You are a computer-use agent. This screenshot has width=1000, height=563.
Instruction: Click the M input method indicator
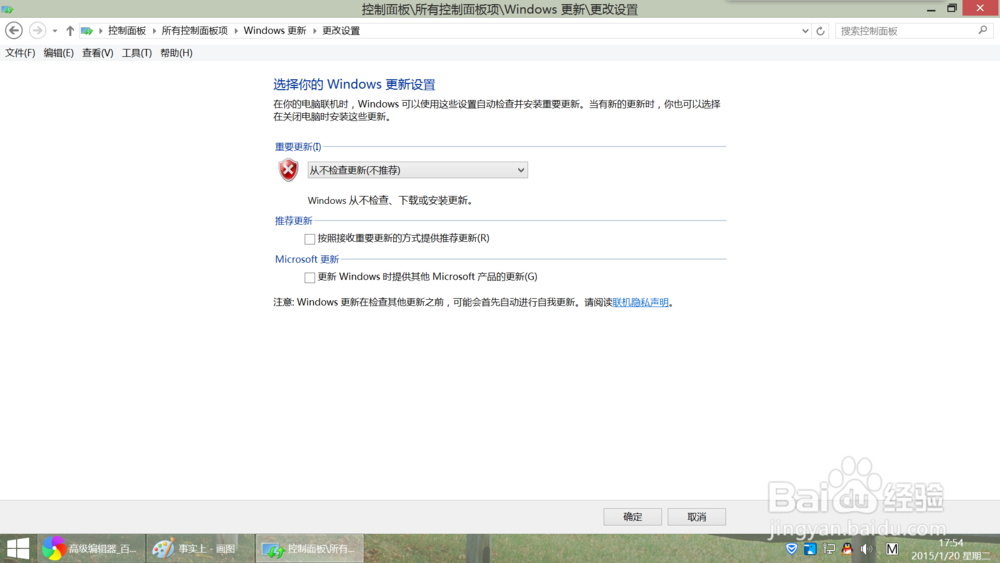point(892,548)
